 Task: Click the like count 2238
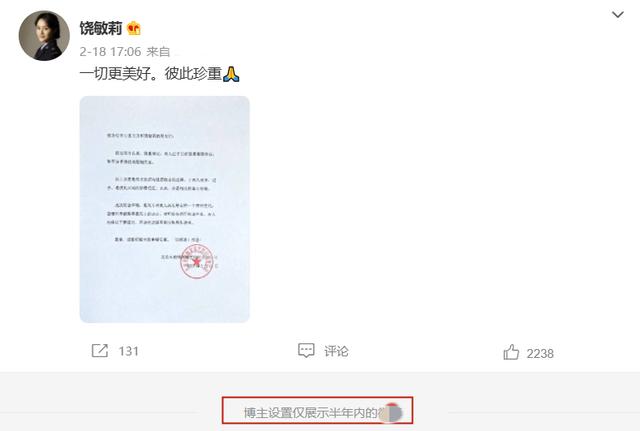pos(540,353)
